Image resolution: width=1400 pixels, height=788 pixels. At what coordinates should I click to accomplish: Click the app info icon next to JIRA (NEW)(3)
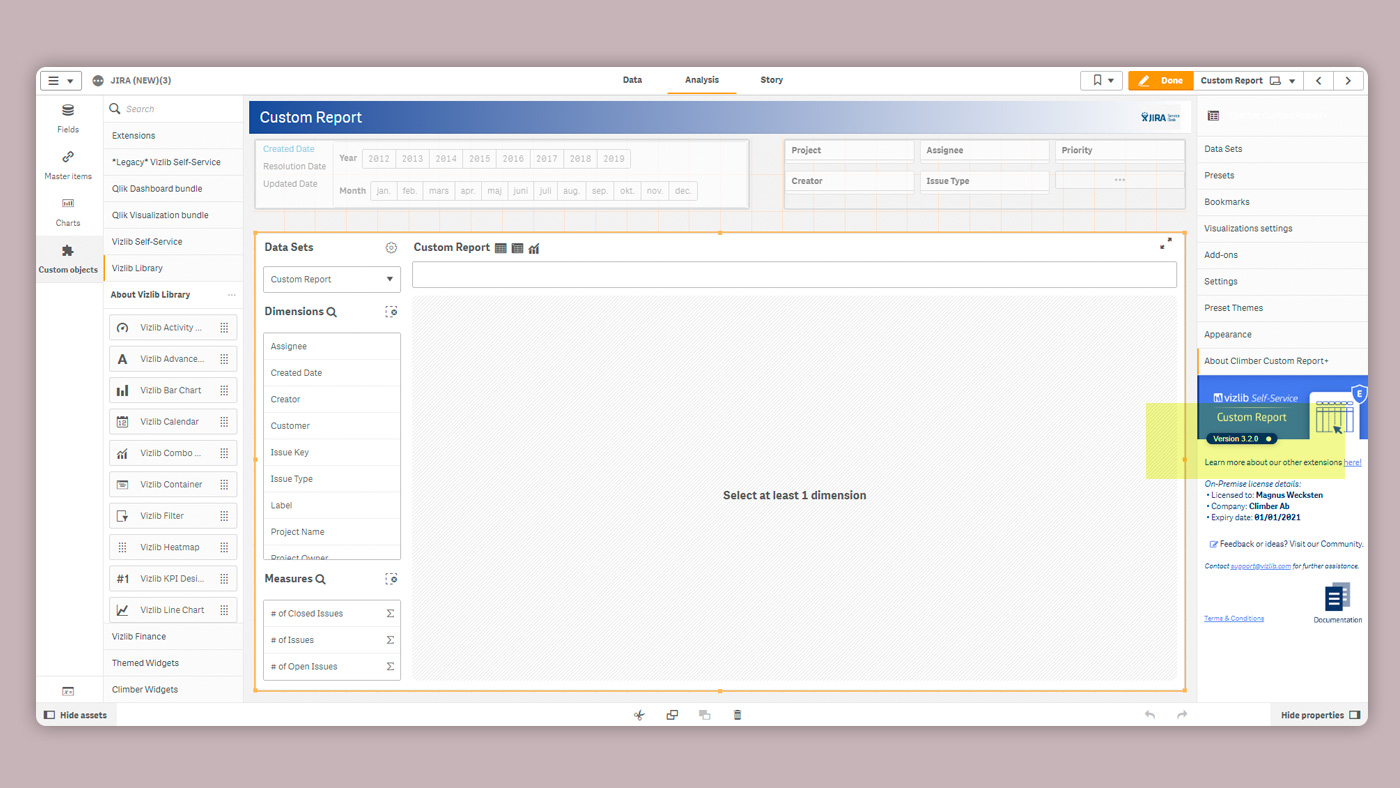coord(98,81)
